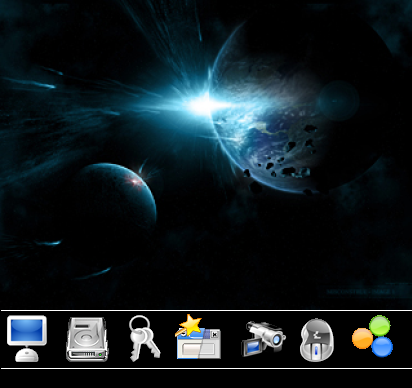Launch the video camcorder icon
The height and width of the screenshot is (388, 412).
[263, 338]
